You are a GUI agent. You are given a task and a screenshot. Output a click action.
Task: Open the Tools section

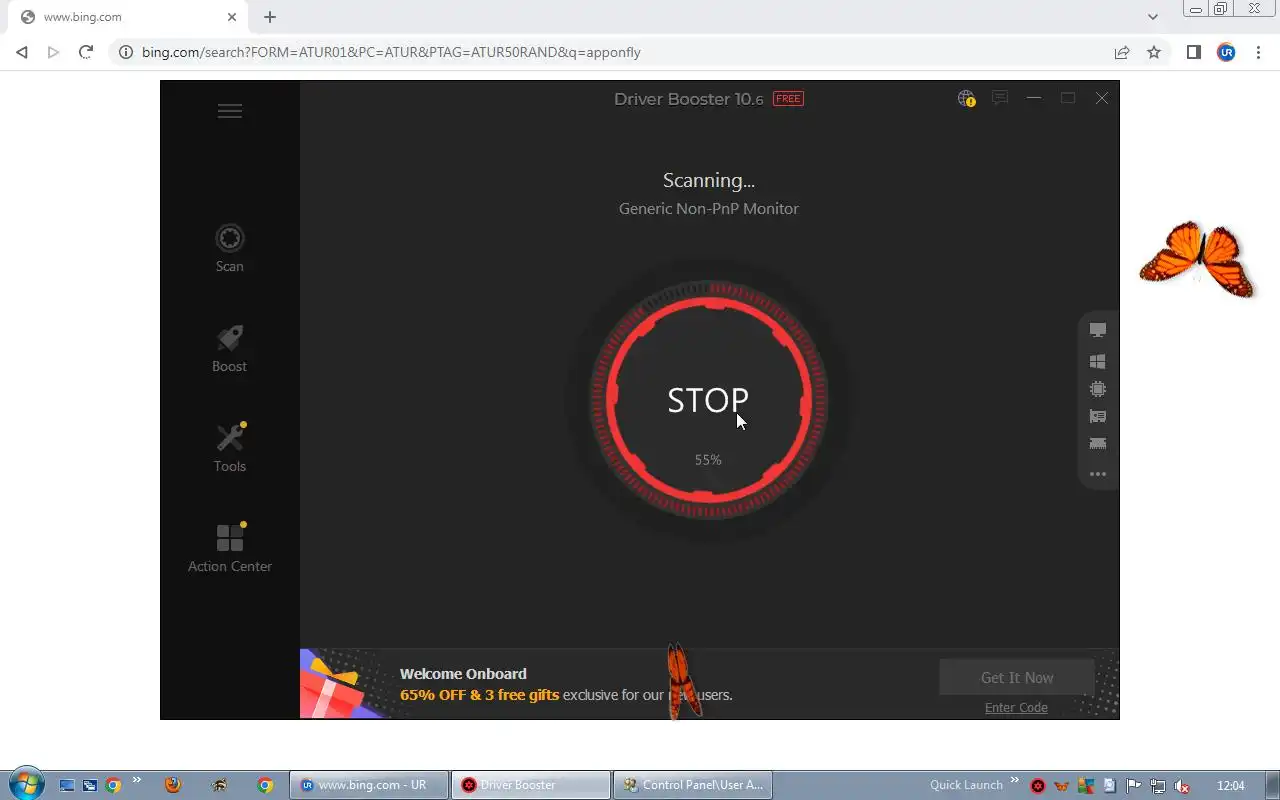(230, 448)
